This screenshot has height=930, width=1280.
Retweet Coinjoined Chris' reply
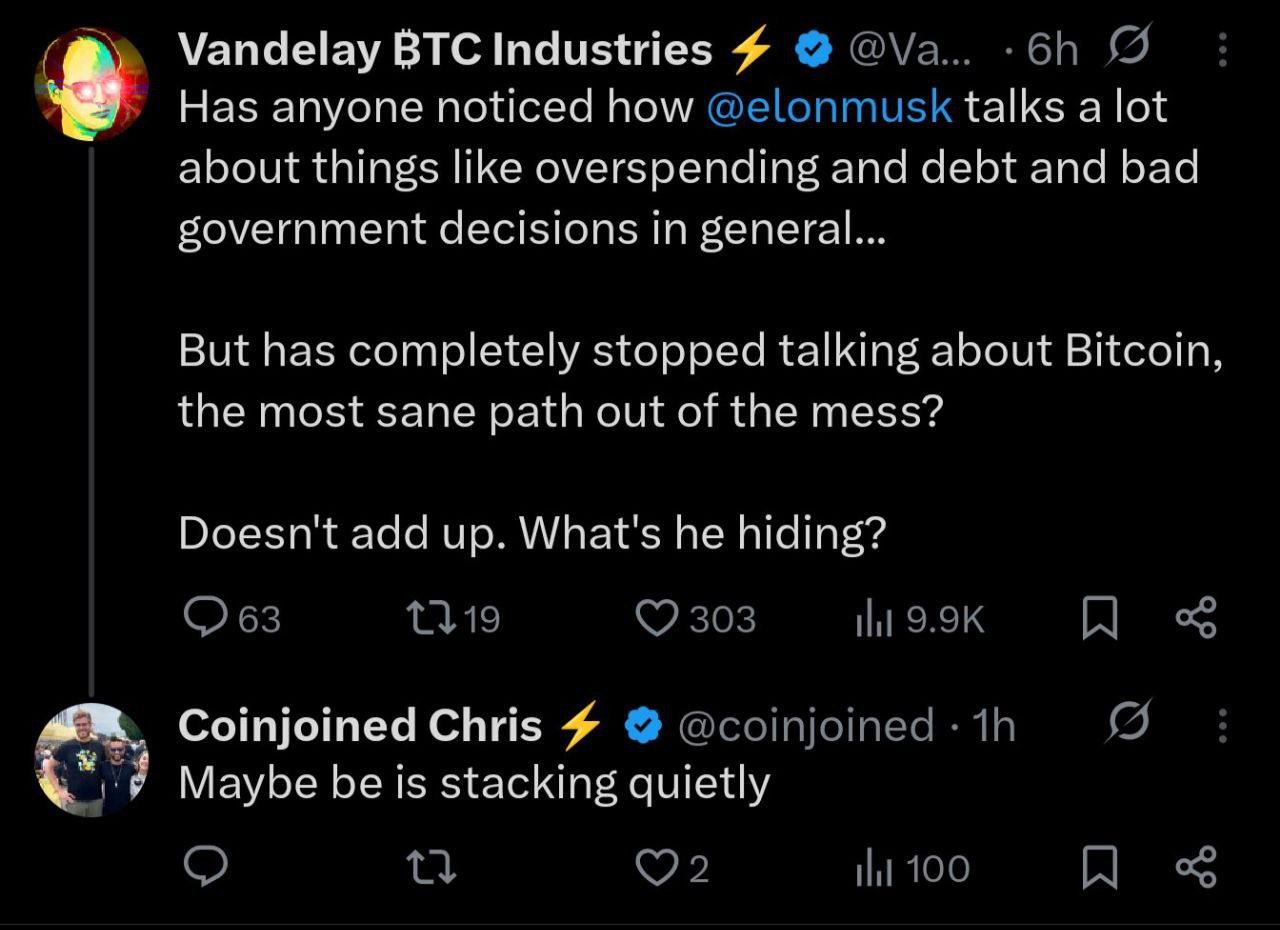tap(434, 868)
